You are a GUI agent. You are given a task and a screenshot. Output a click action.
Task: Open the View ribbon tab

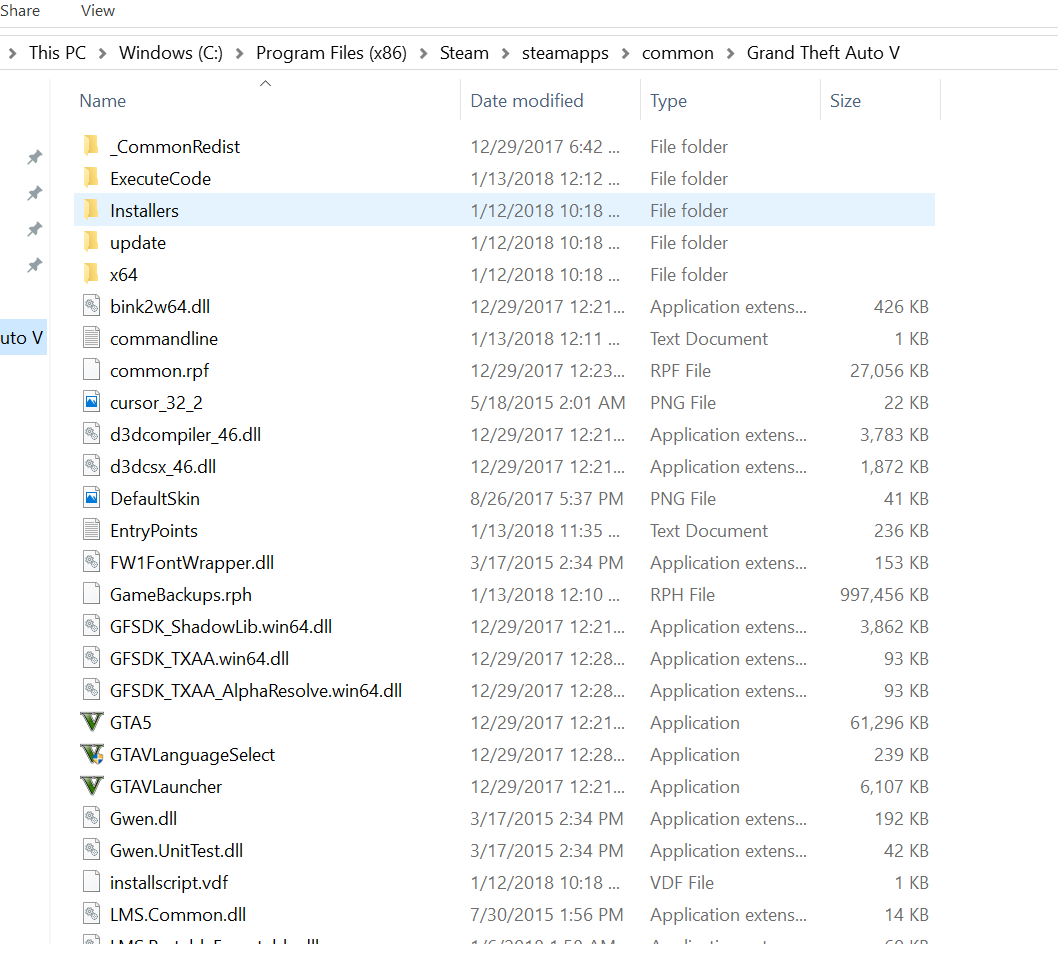98,11
